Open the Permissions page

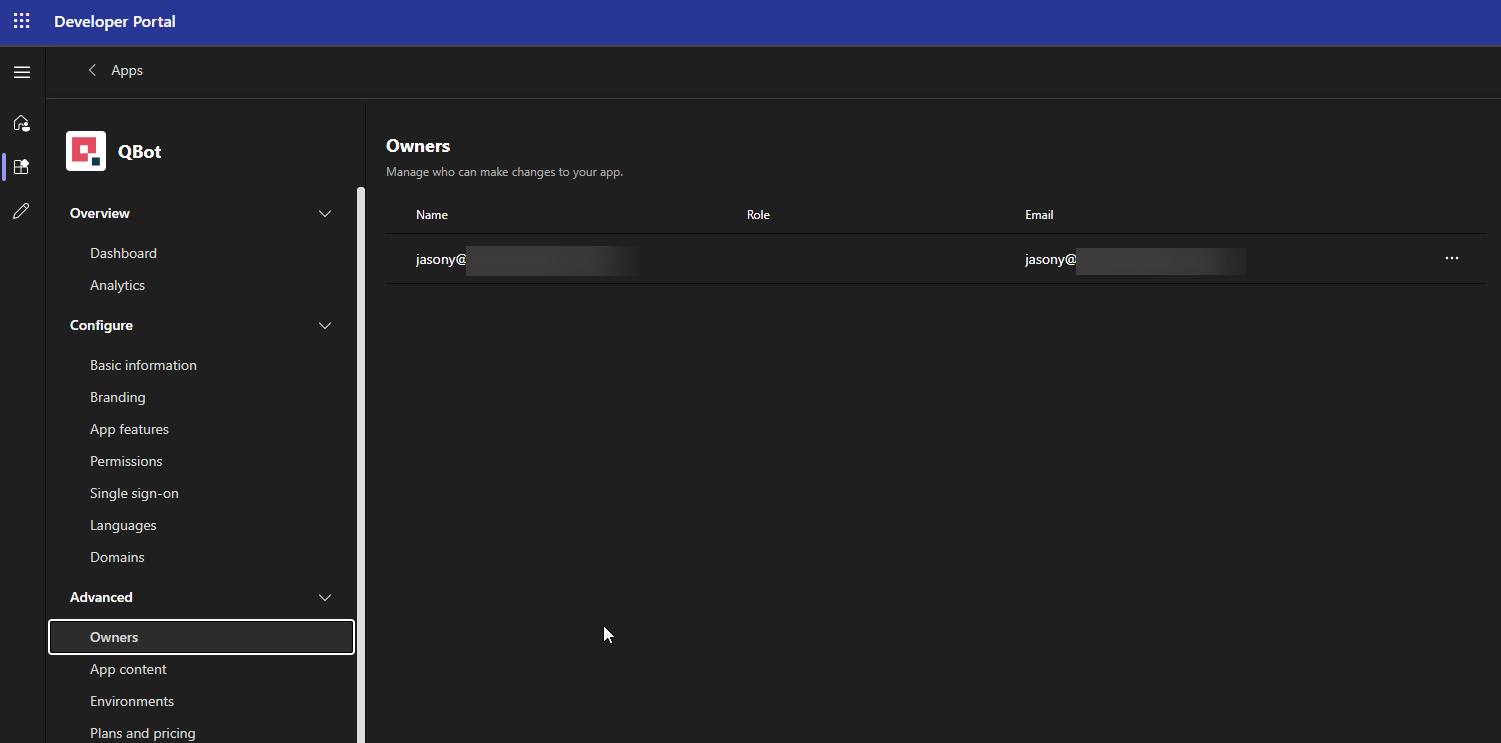pyautogui.click(x=126, y=461)
